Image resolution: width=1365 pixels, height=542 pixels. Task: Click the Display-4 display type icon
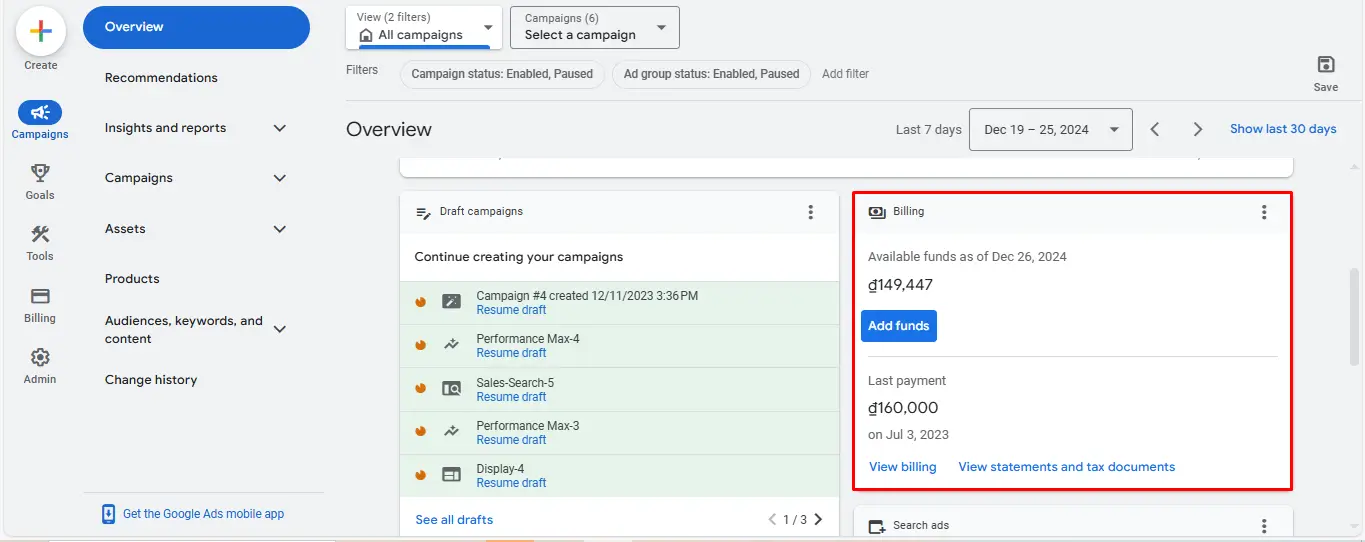coord(452,474)
